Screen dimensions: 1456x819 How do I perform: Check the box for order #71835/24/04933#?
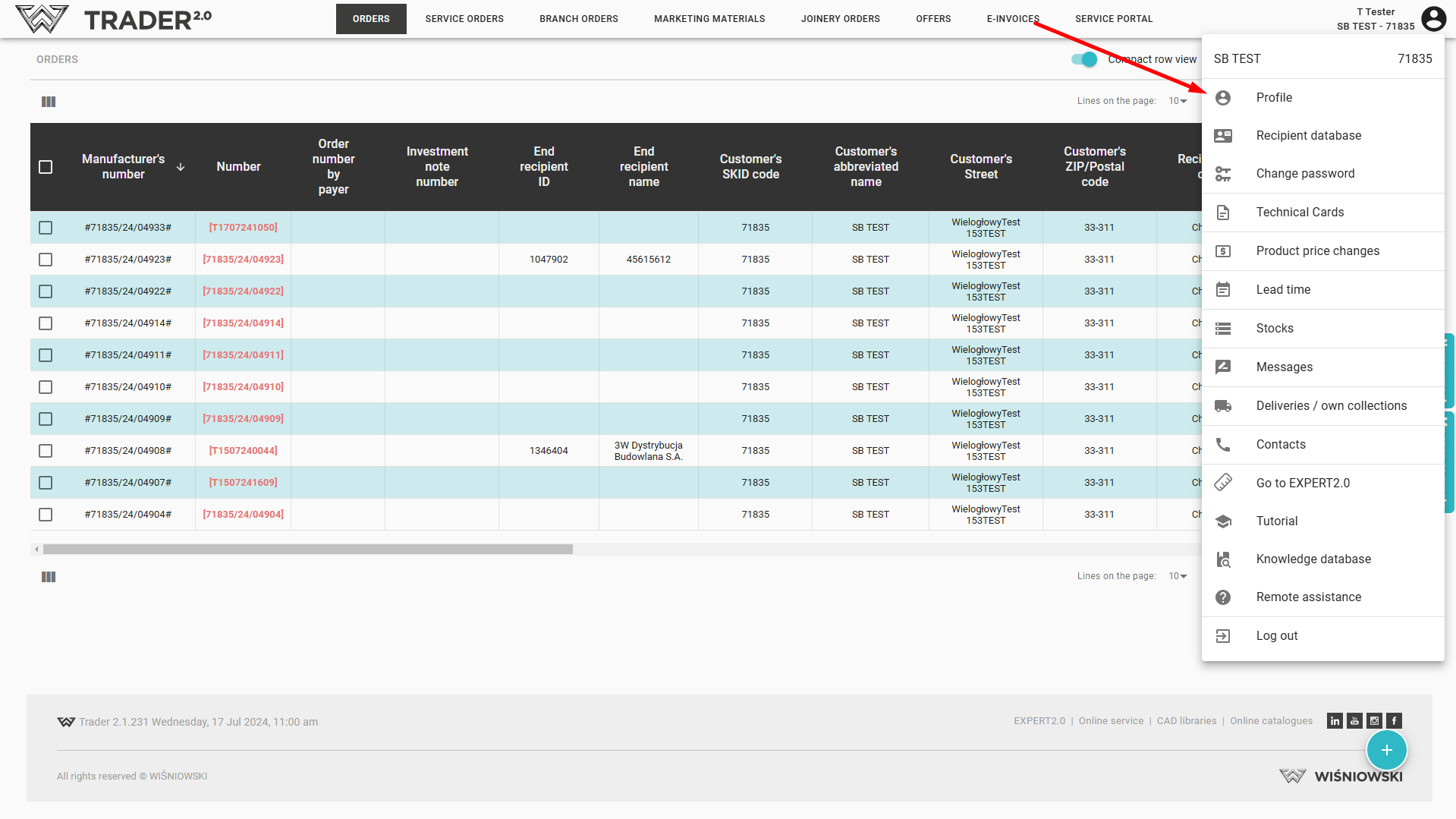[x=46, y=228]
